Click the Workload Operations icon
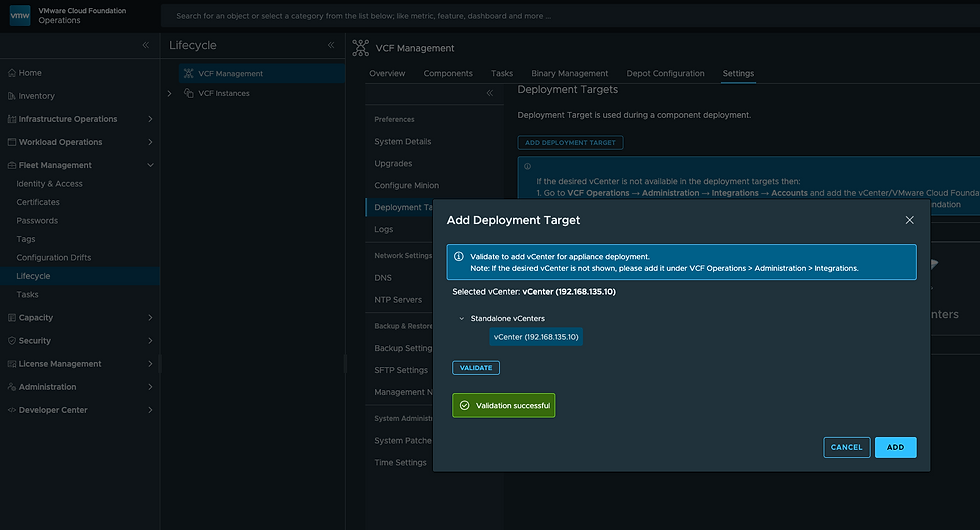 [12, 142]
